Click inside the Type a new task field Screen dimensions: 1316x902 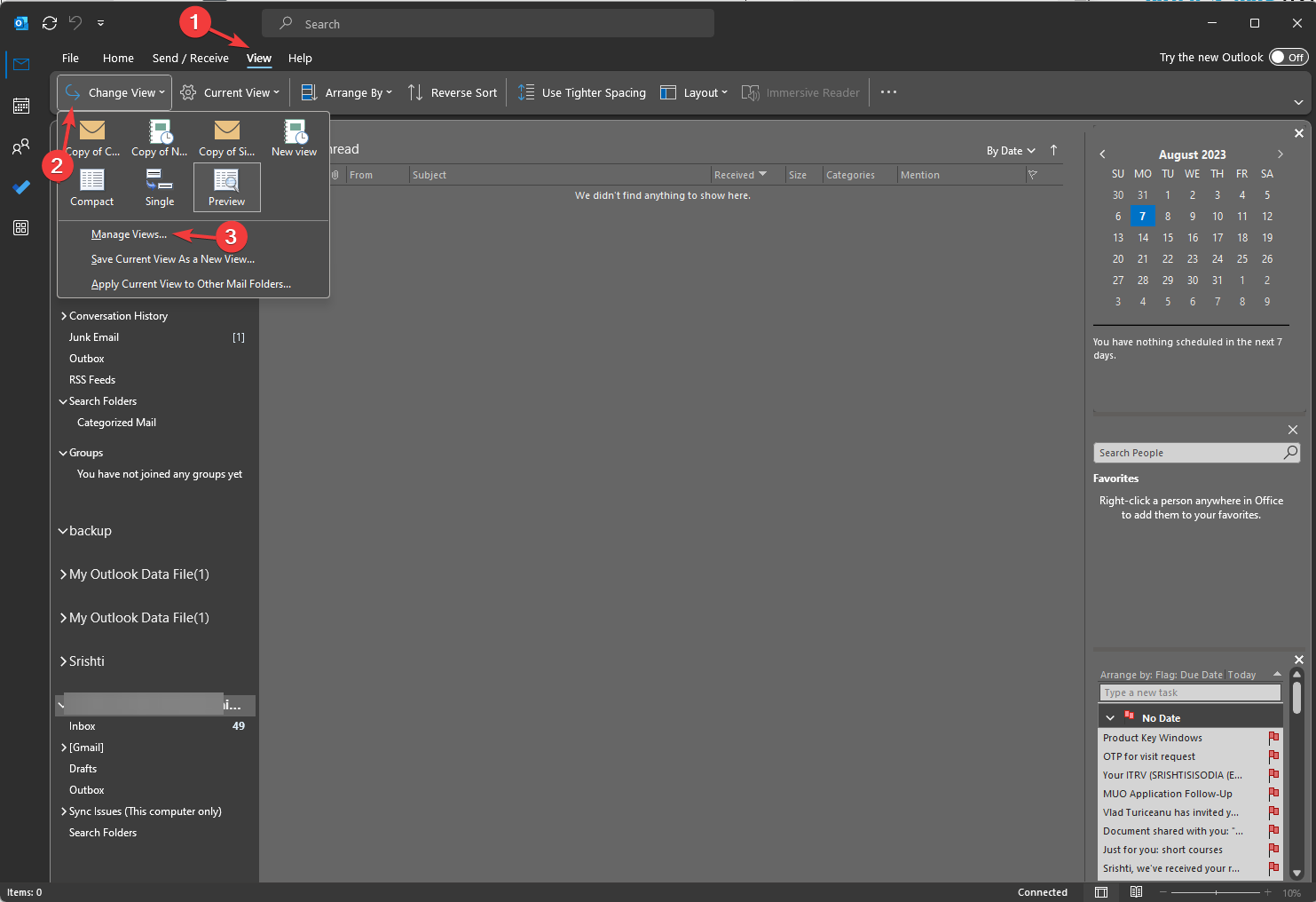pyautogui.click(x=1189, y=692)
